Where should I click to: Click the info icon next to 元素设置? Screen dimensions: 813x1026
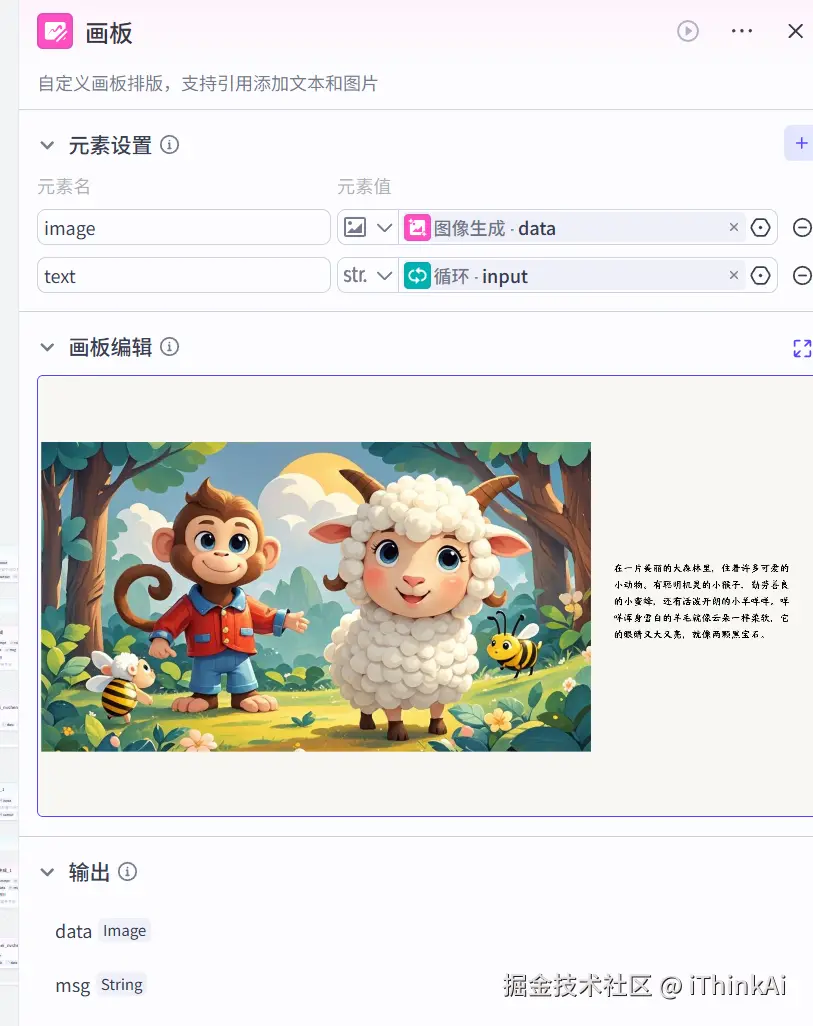point(169,145)
